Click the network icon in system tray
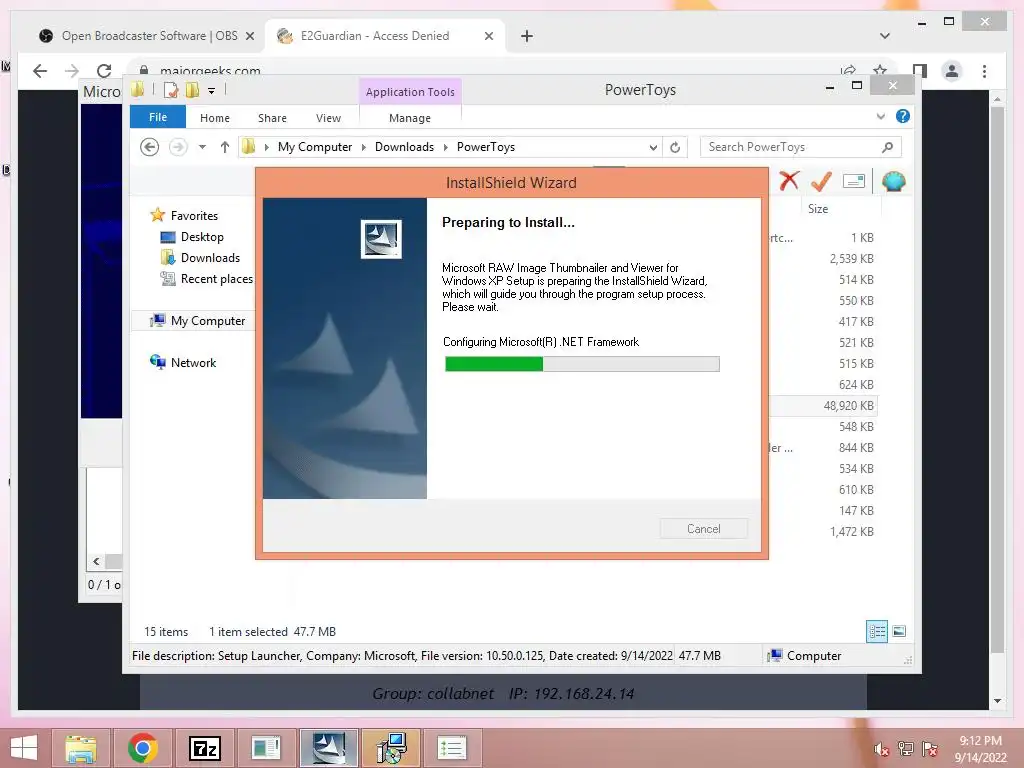 click(x=905, y=749)
